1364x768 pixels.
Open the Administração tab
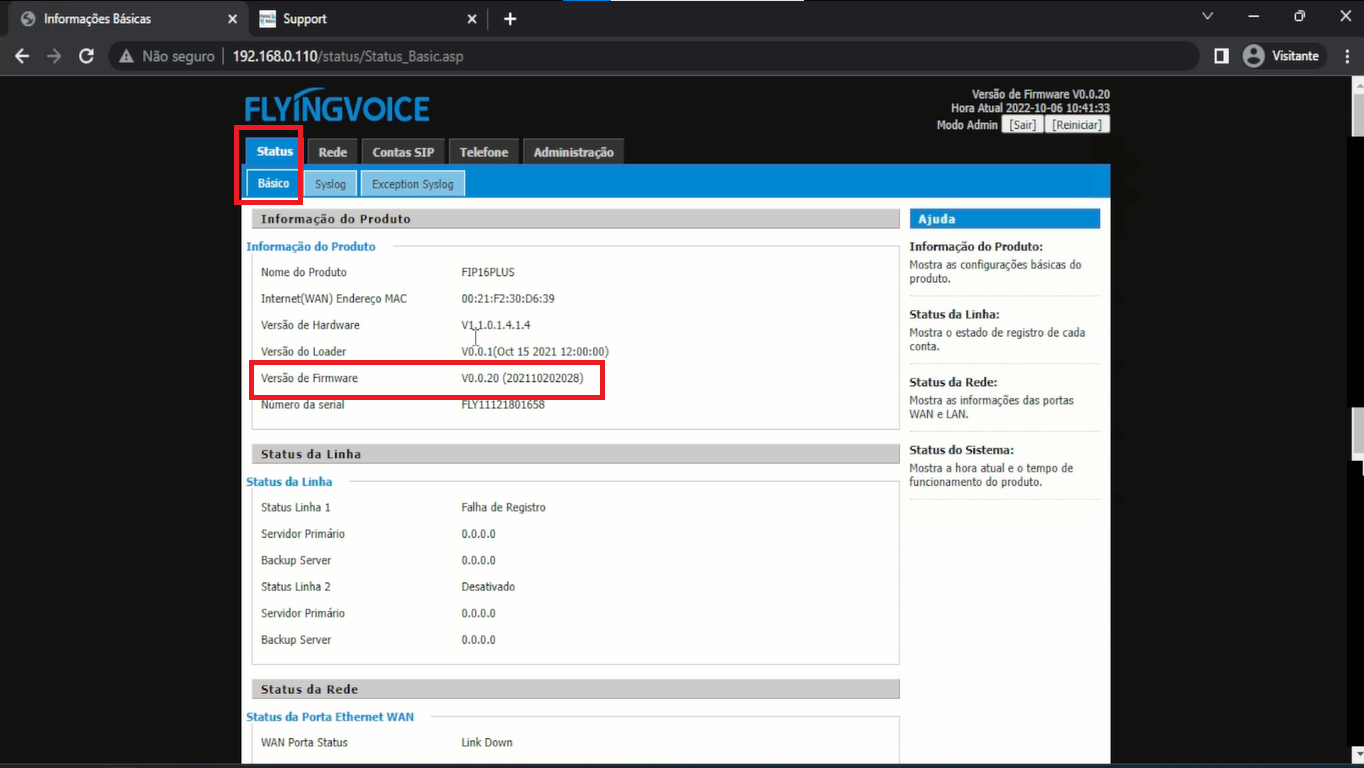tap(573, 152)
